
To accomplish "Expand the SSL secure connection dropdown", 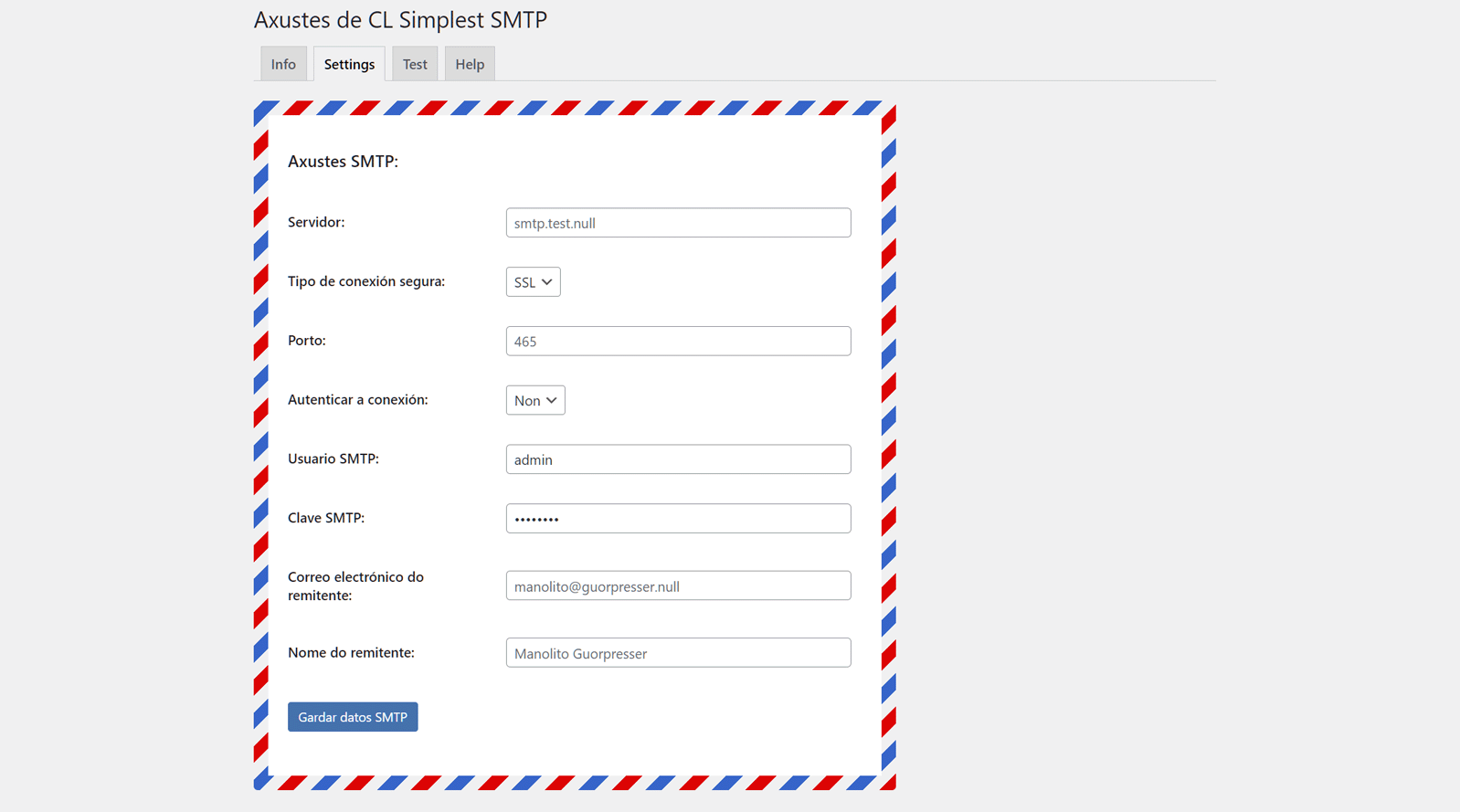I will [534, 282].
